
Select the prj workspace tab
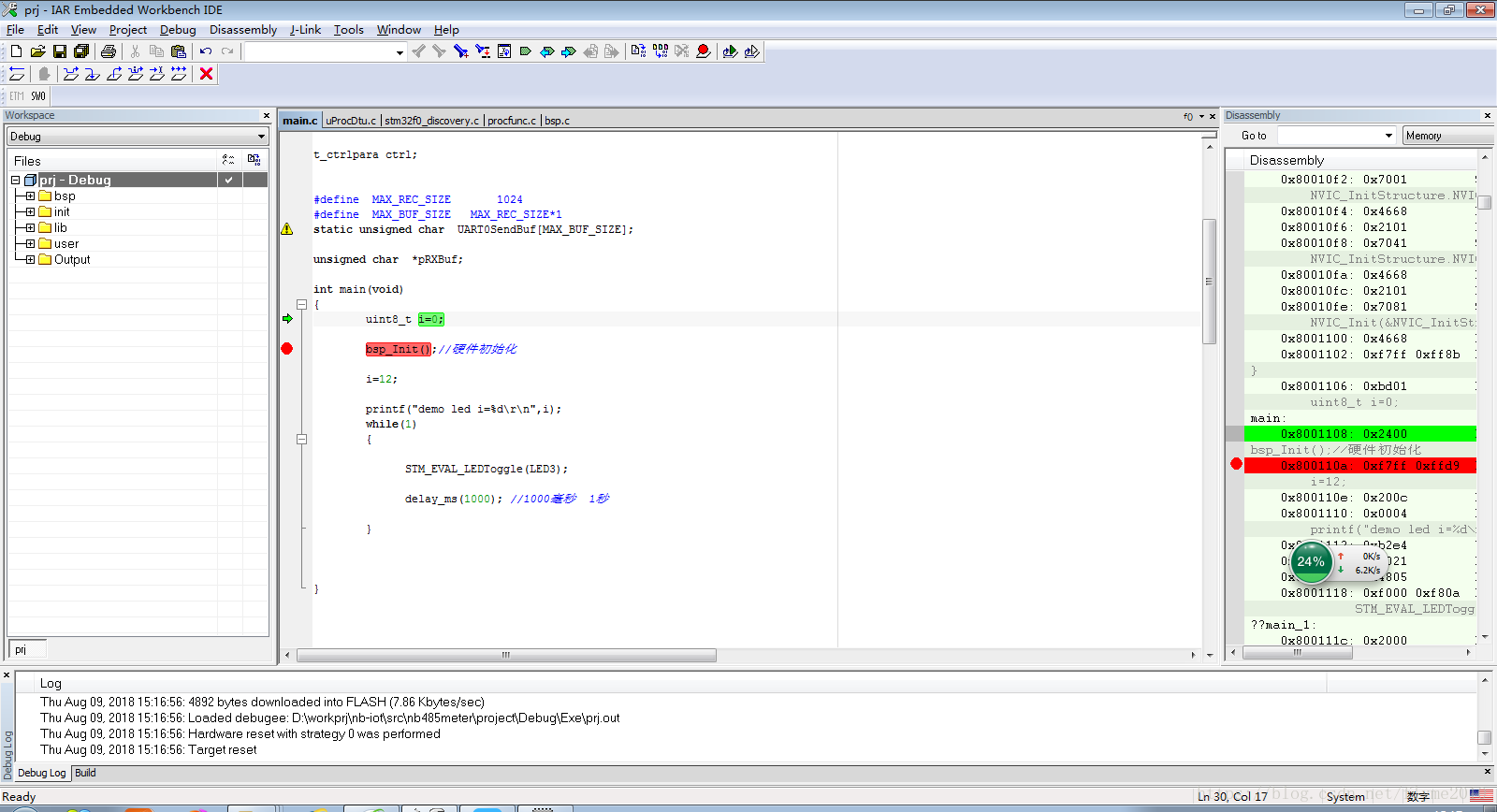26,649
